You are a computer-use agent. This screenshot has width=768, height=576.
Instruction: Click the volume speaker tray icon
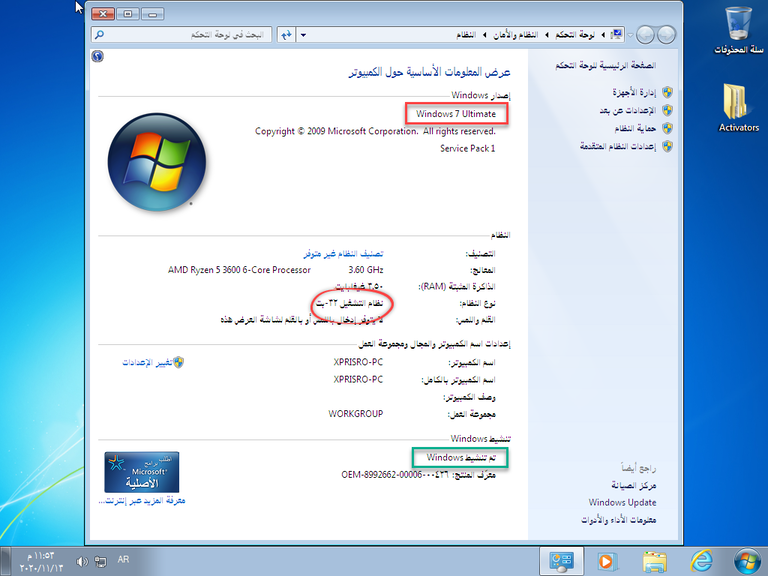(82, 561)
